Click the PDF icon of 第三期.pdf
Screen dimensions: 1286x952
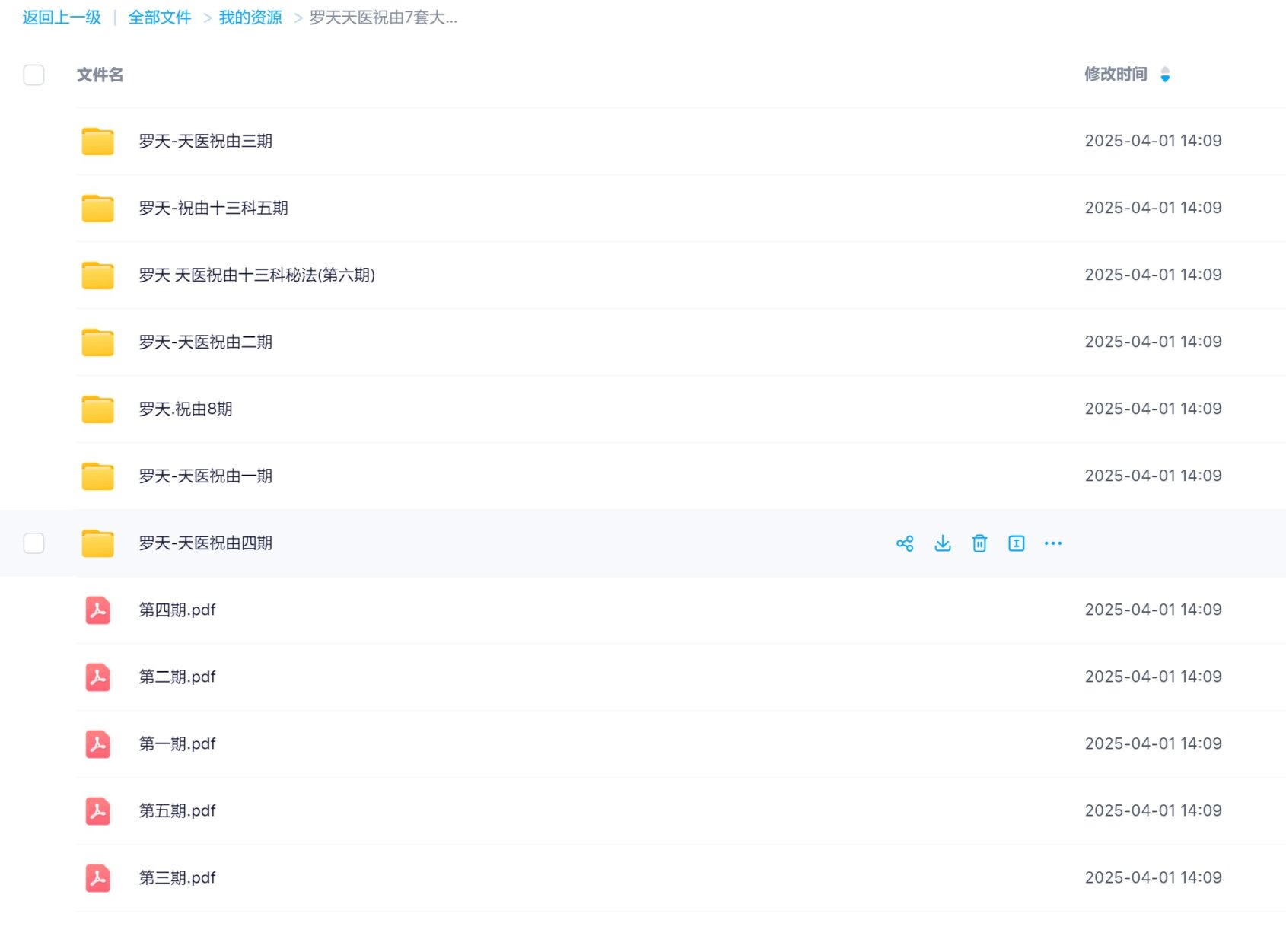97,877
